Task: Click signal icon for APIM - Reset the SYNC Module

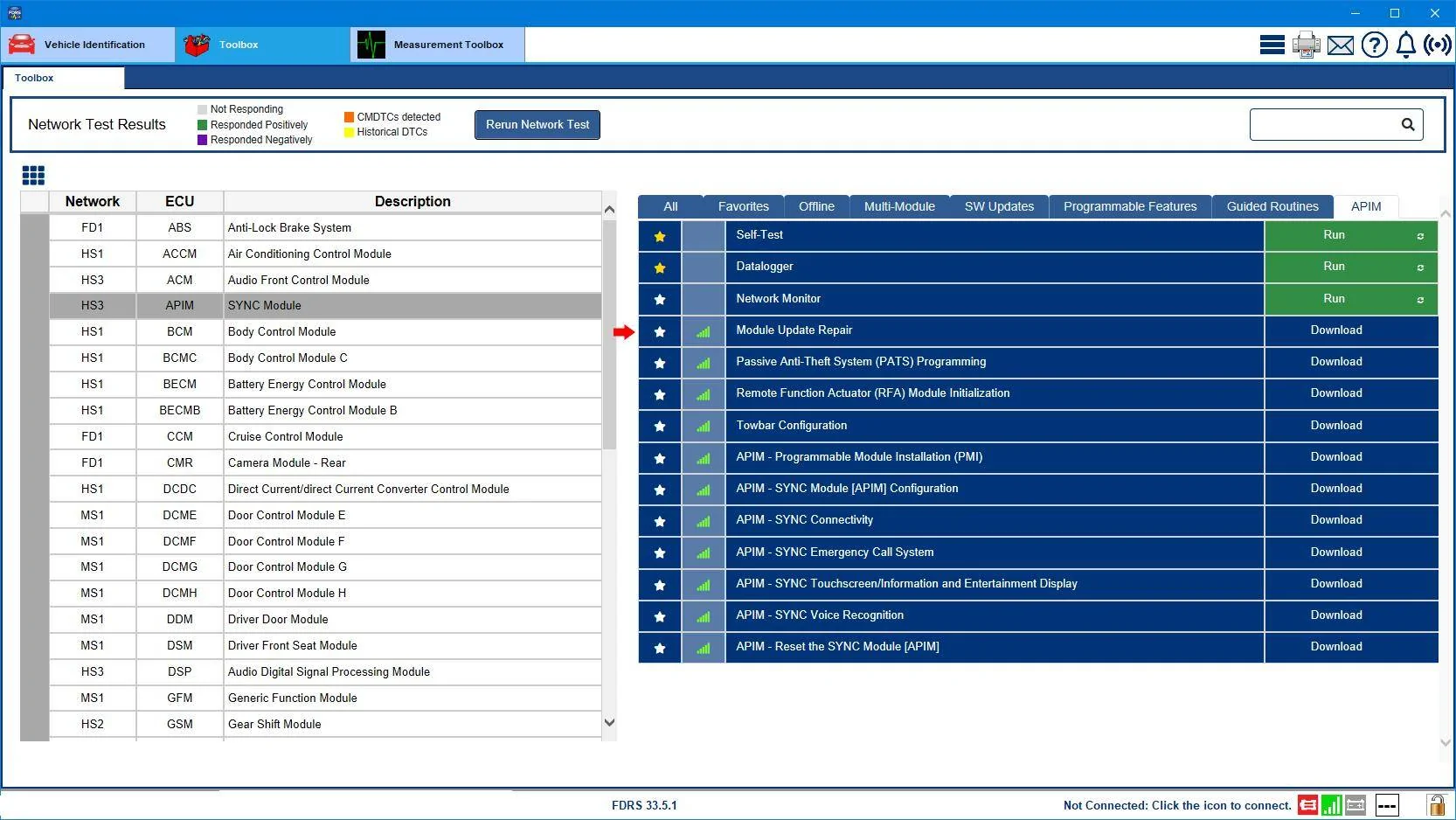Action: click(704, 649)
